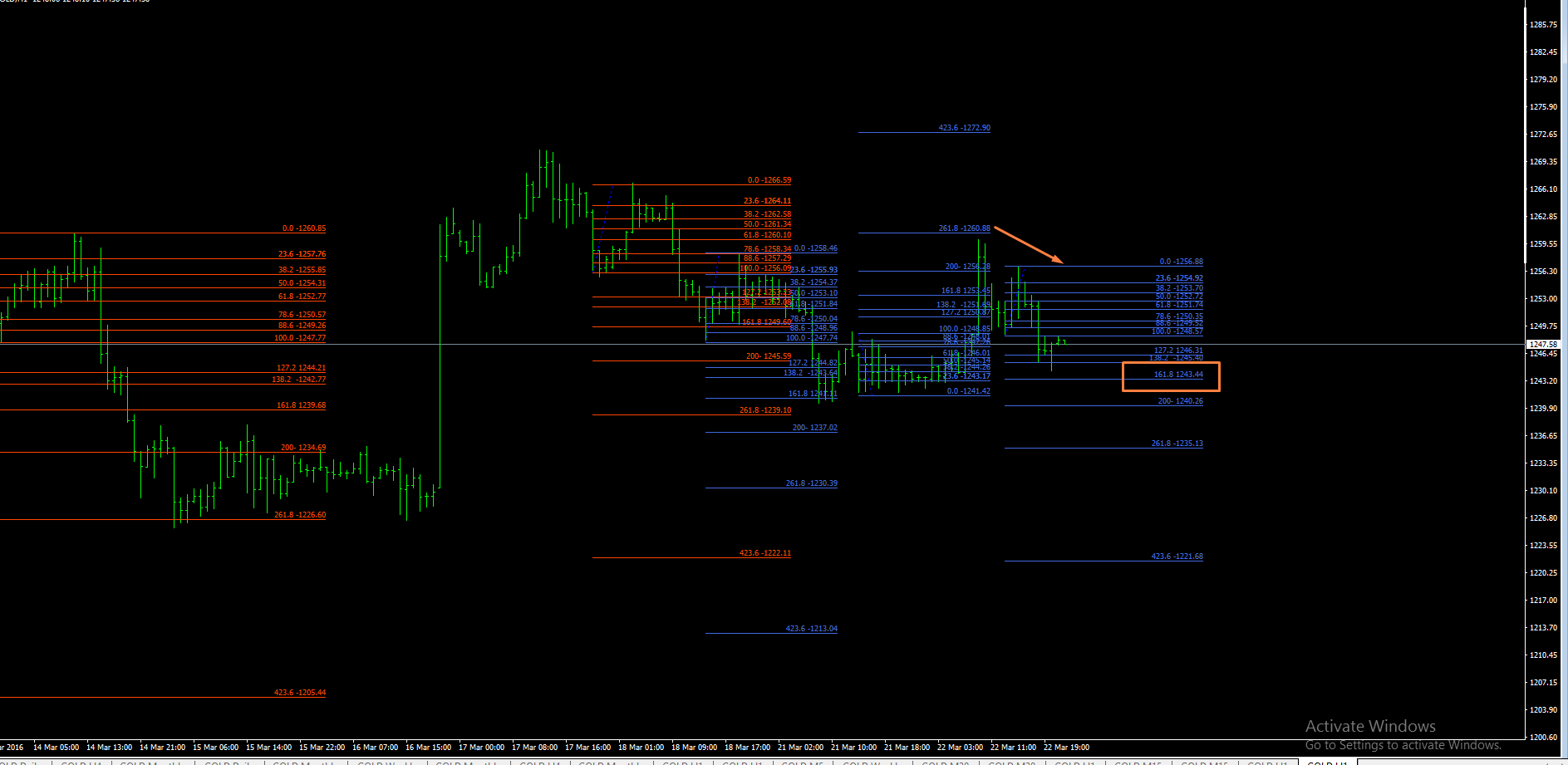
Task: Click '16 Mar 15:00' on the time axis
Action: coord(429,748)
